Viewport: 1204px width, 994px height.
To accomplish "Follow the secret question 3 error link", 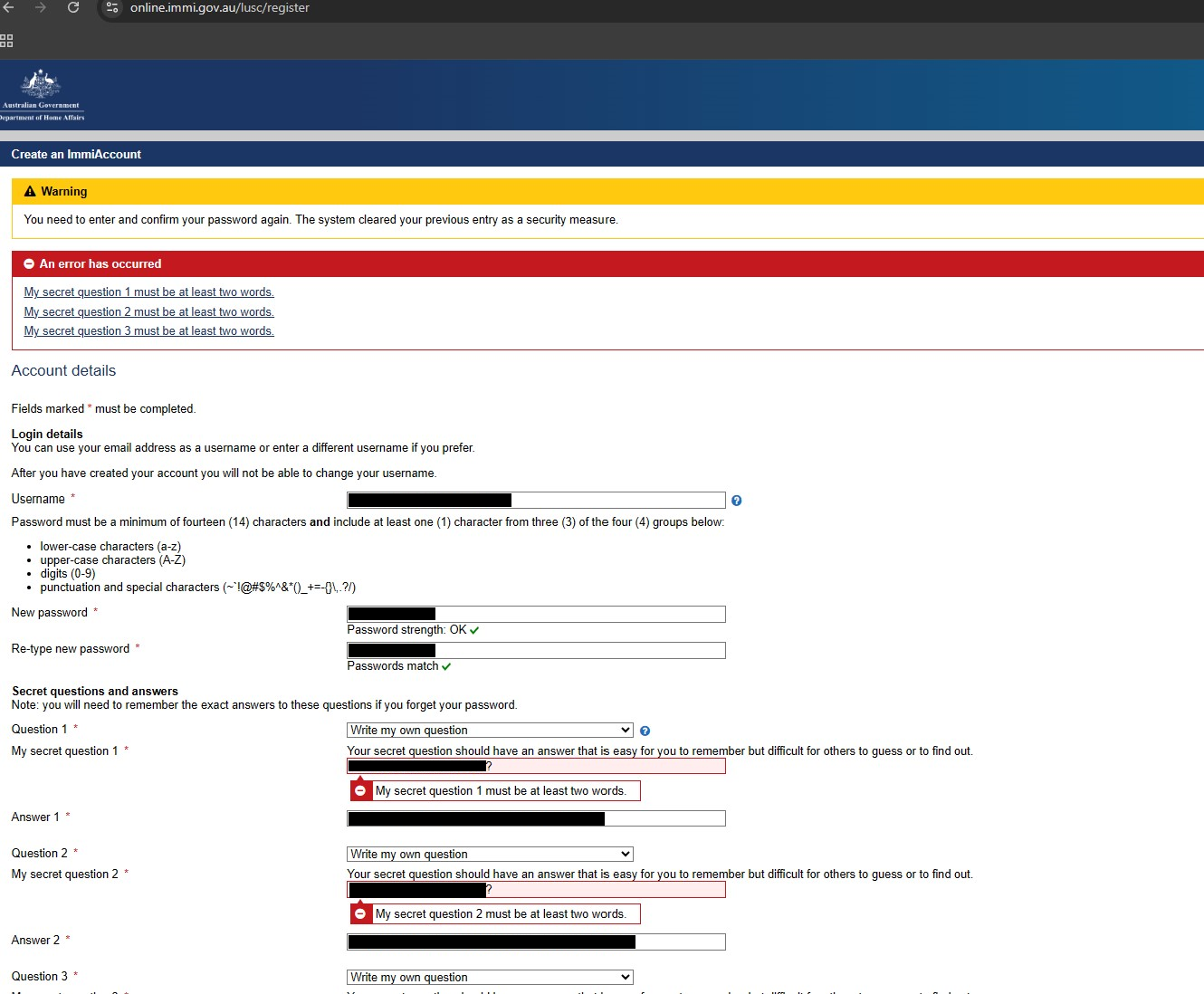I will pyautogui.click(x=148, y=331).
